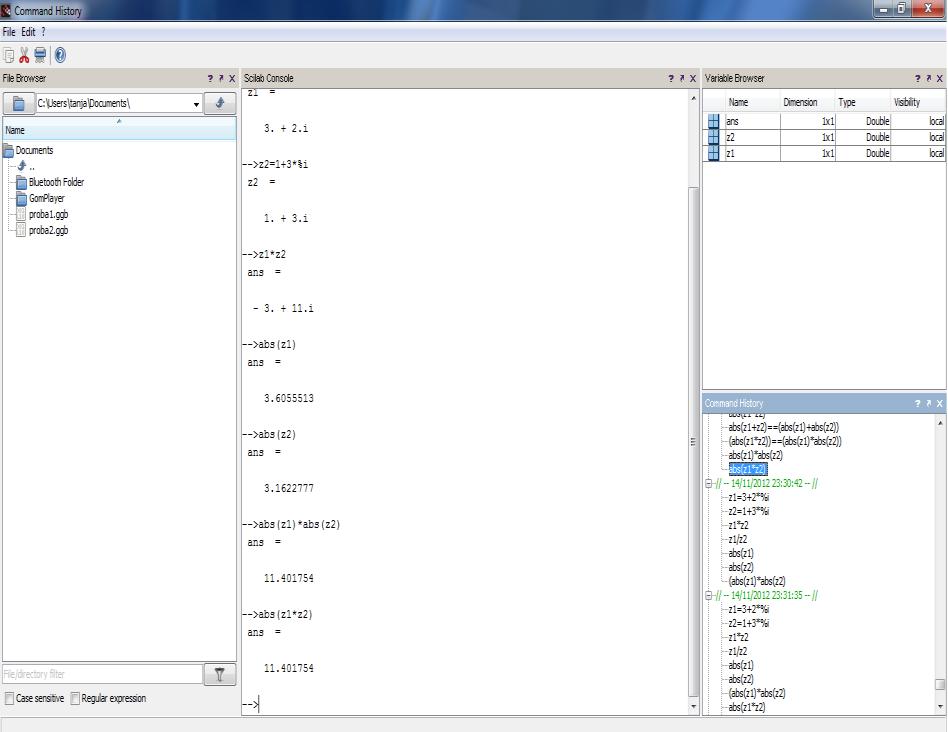Click the matrix icon beside variable z1

(713, 154)
